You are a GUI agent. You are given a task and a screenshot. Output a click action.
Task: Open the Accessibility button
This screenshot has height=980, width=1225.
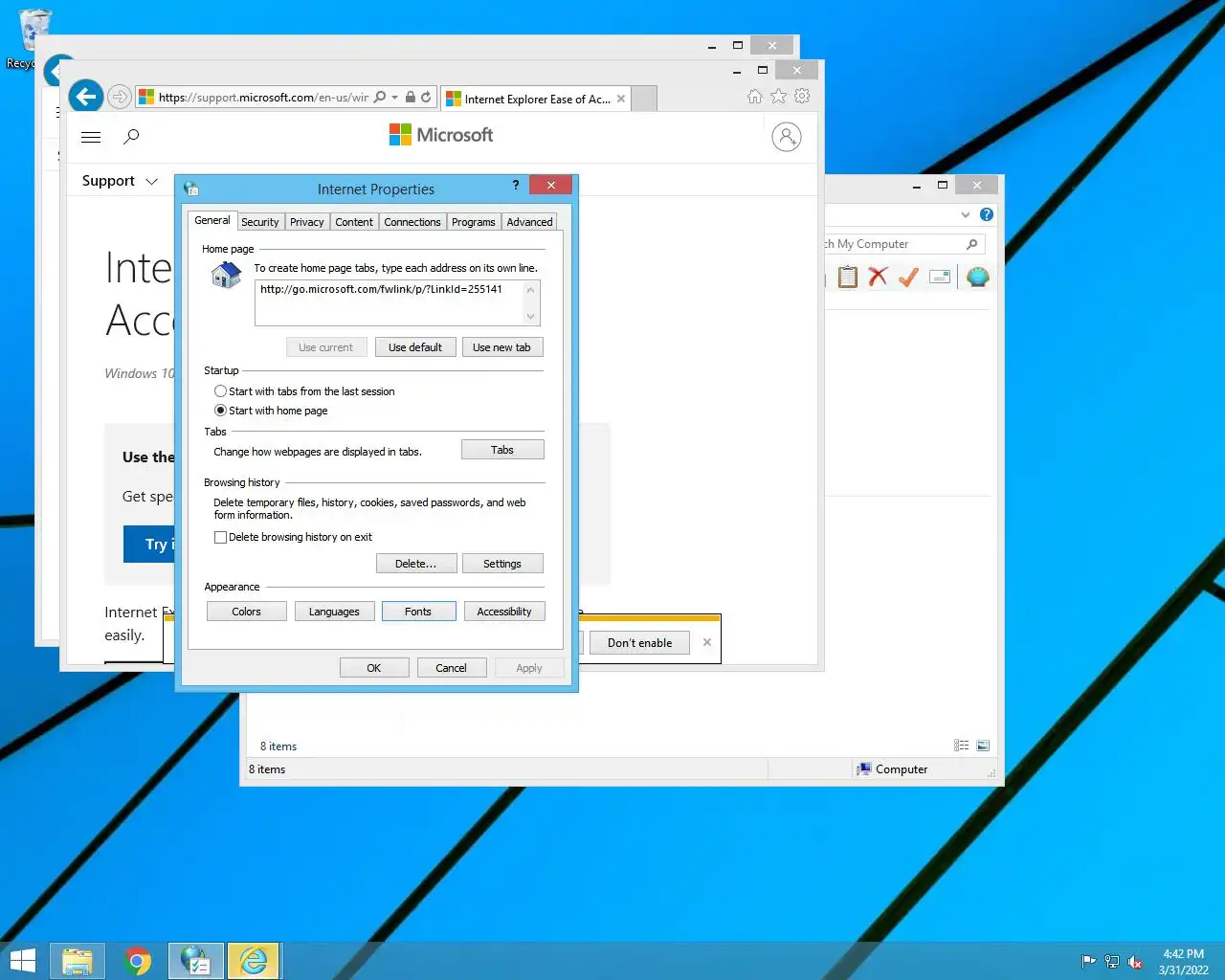tap(504, 612)
